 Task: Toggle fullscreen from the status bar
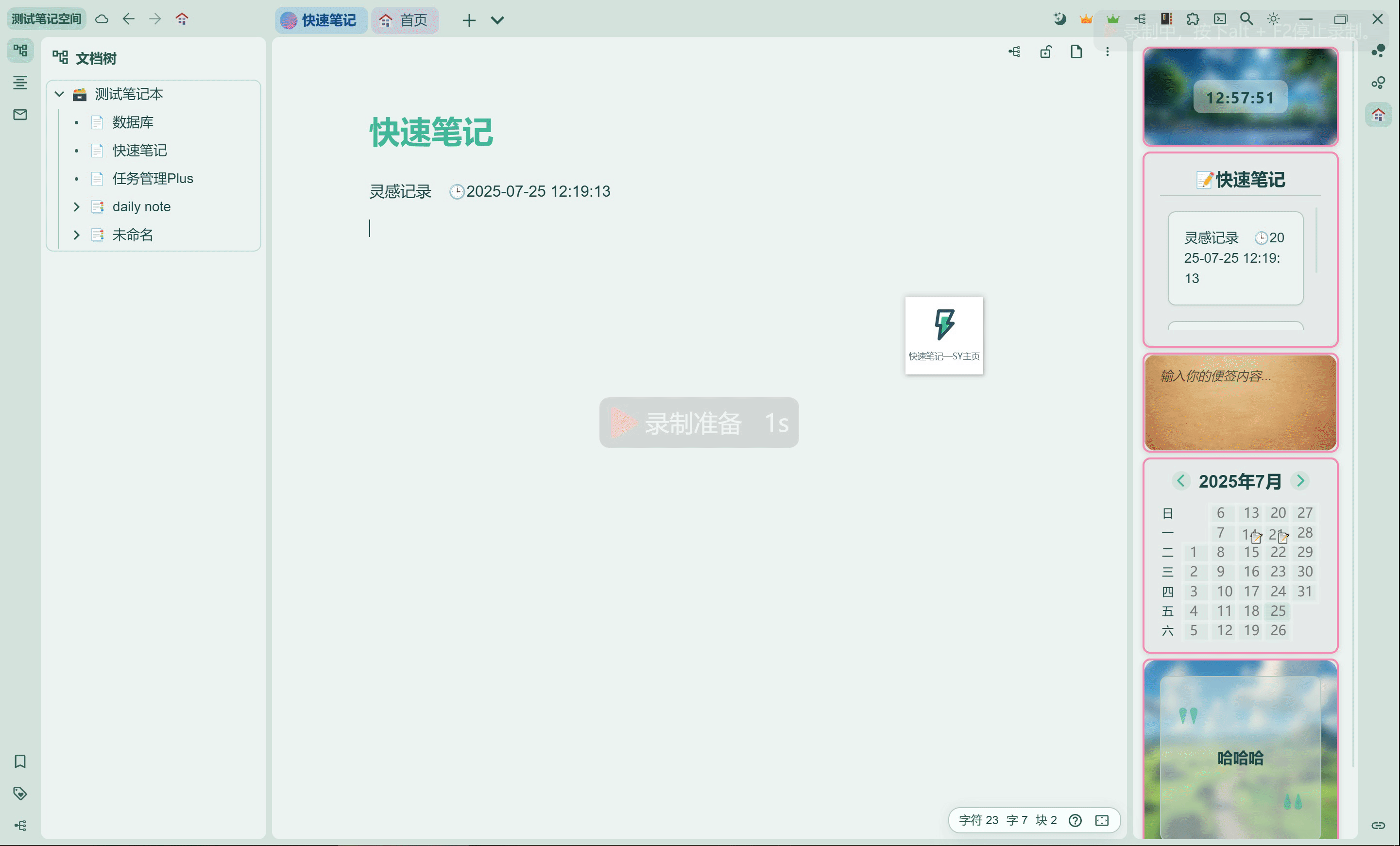click(1102, 820)
